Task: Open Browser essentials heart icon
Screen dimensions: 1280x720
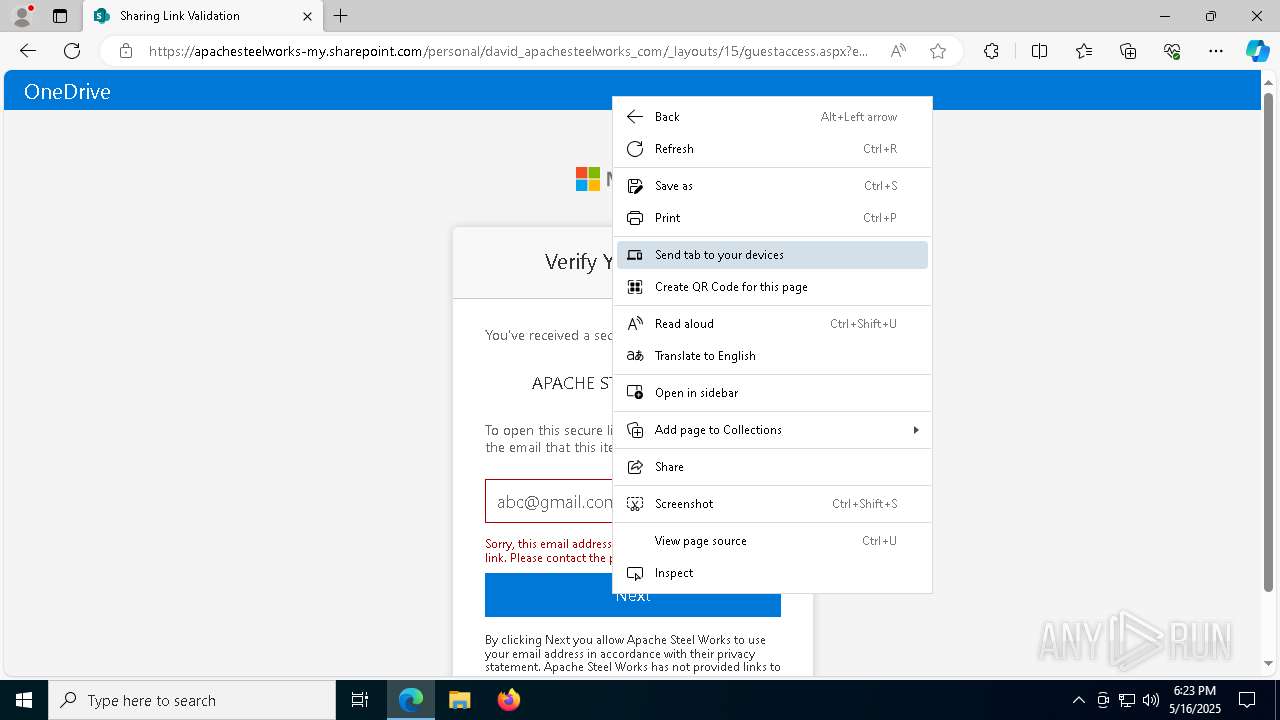Action: click(x=1172, y=51)
